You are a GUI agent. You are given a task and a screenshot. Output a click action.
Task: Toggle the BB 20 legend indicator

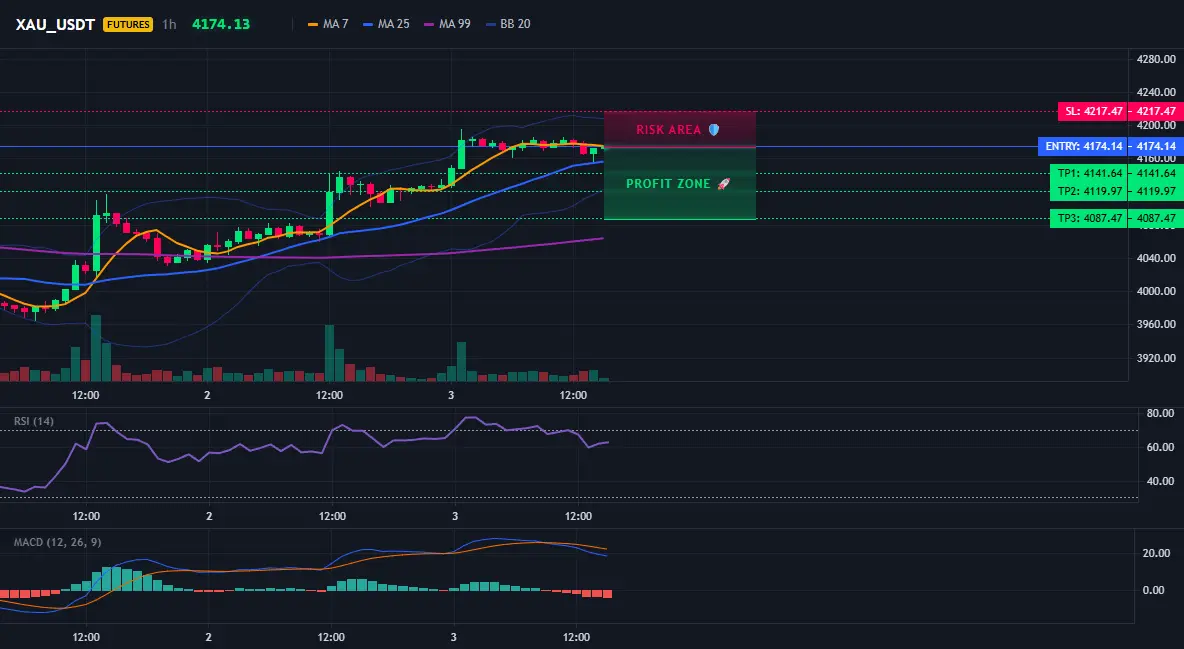coord(508,24)
